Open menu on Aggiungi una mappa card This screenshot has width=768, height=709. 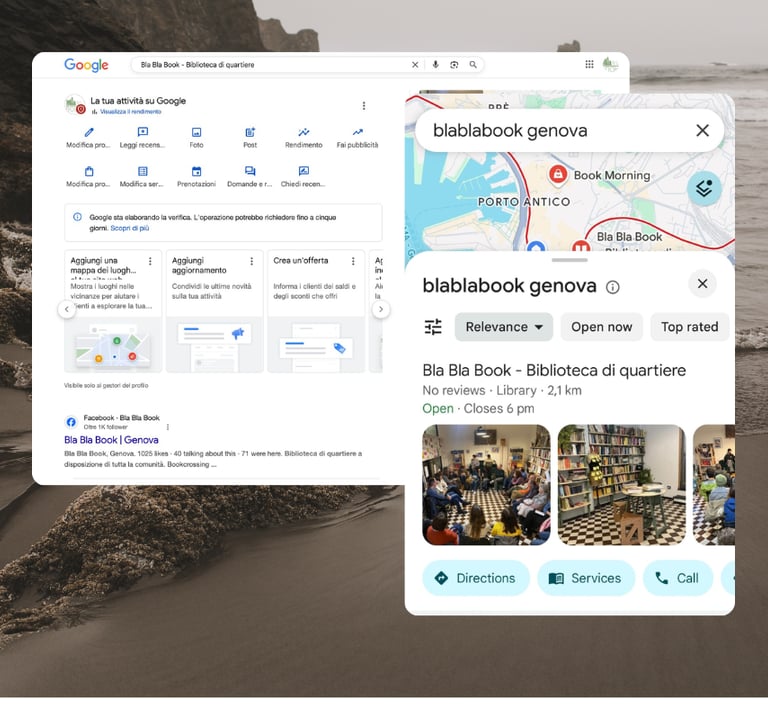pos(150,261)
